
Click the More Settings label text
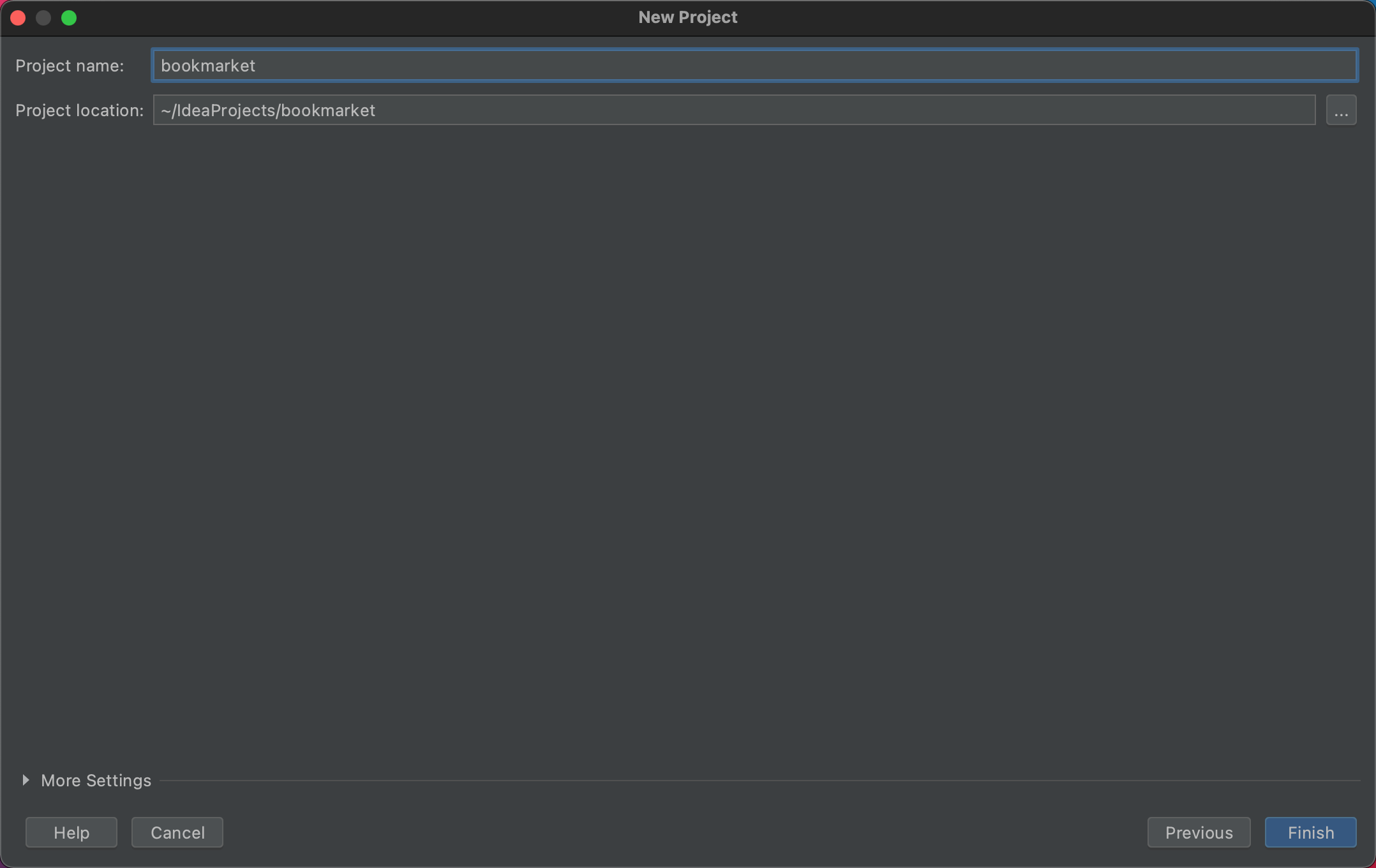(x=96, y=781)
